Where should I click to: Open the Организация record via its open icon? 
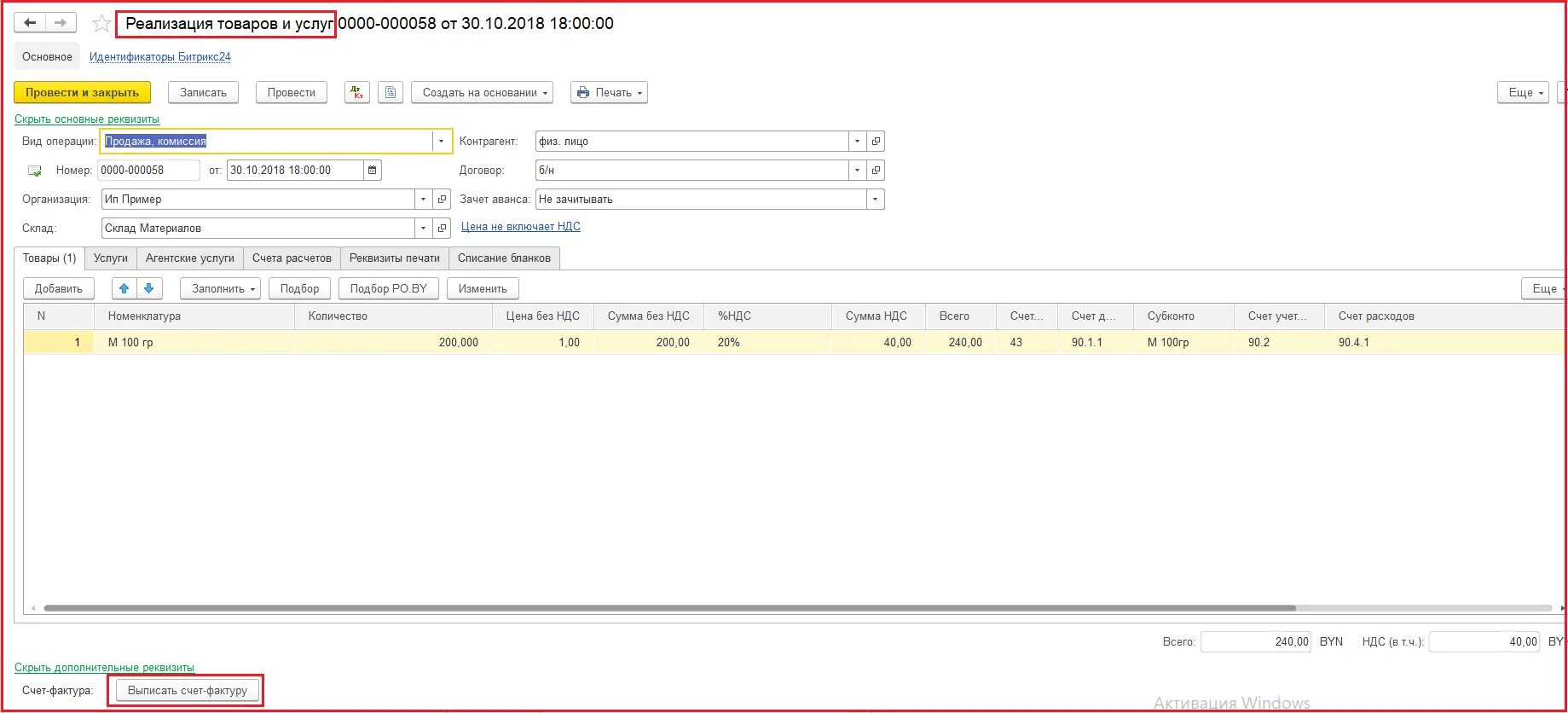pyautogui.click(x=442, y=200)
